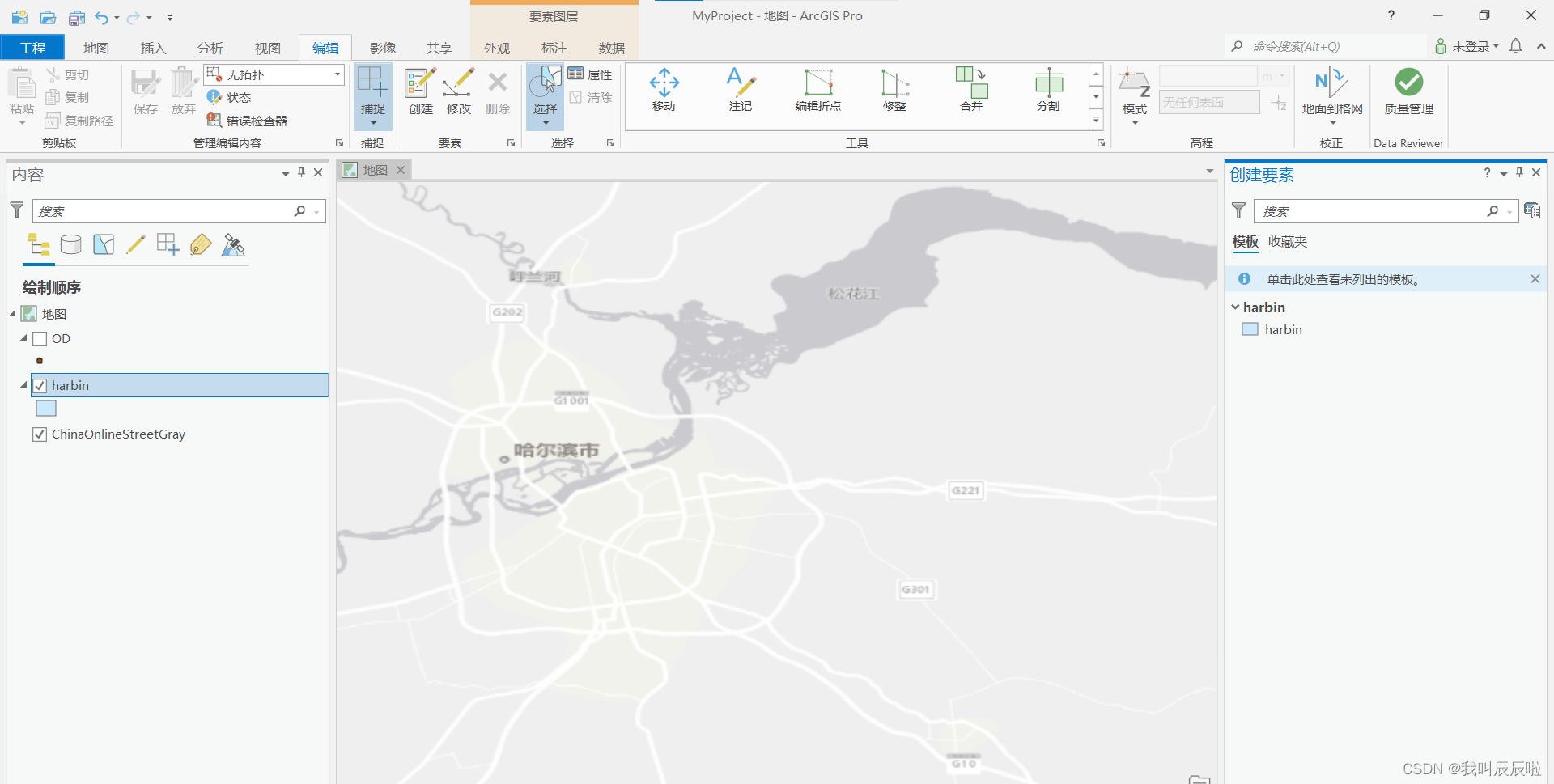Switch to the 影像 (Imagery) ribbon tab
1554x784 pixels.
point(383,48)
